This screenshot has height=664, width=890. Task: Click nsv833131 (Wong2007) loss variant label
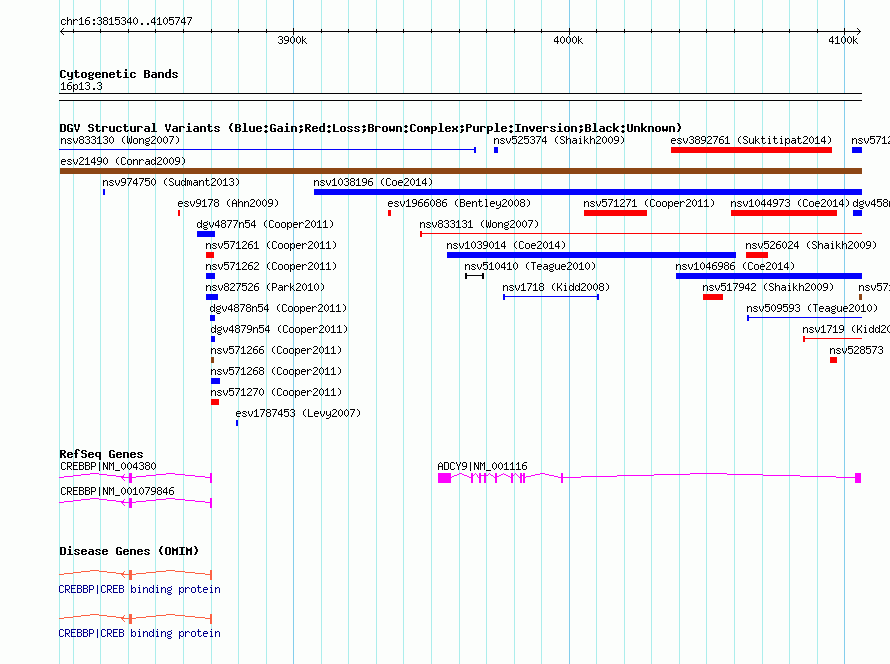tap(479, 224)
